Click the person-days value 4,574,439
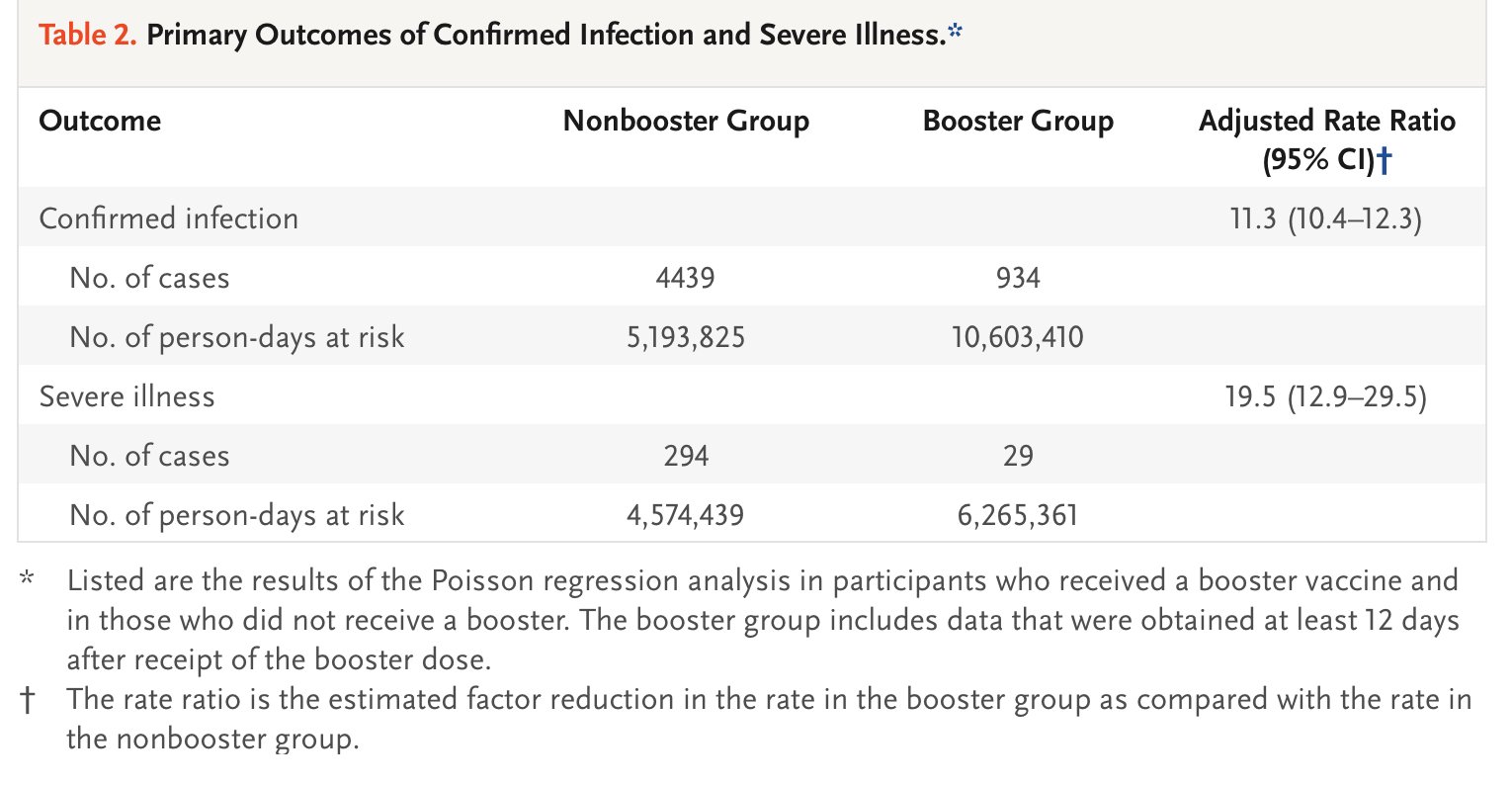The width and height of the screenshot is (1512, 785). [685, 515]
